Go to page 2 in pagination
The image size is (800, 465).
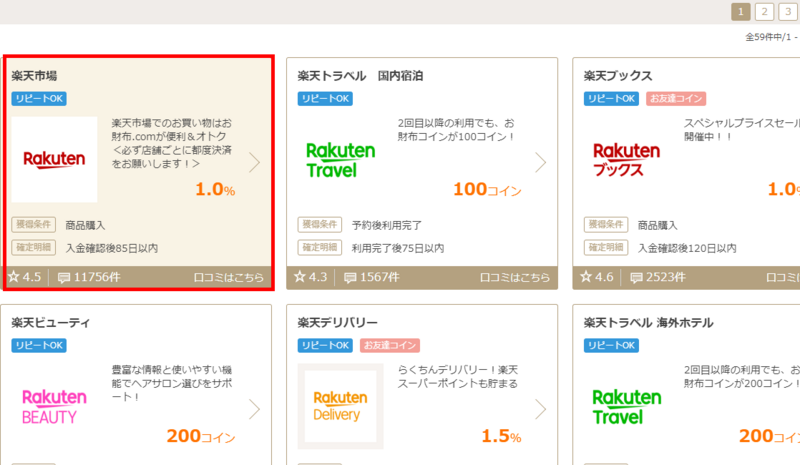click(x=764, y=12)
